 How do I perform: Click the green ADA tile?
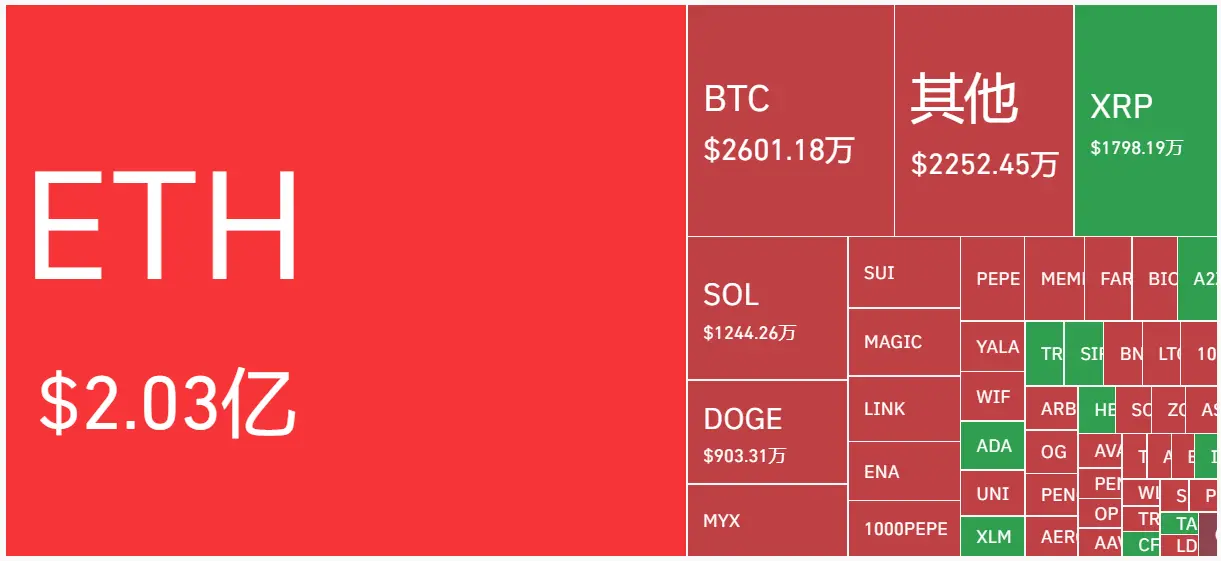tap(992, 445)
